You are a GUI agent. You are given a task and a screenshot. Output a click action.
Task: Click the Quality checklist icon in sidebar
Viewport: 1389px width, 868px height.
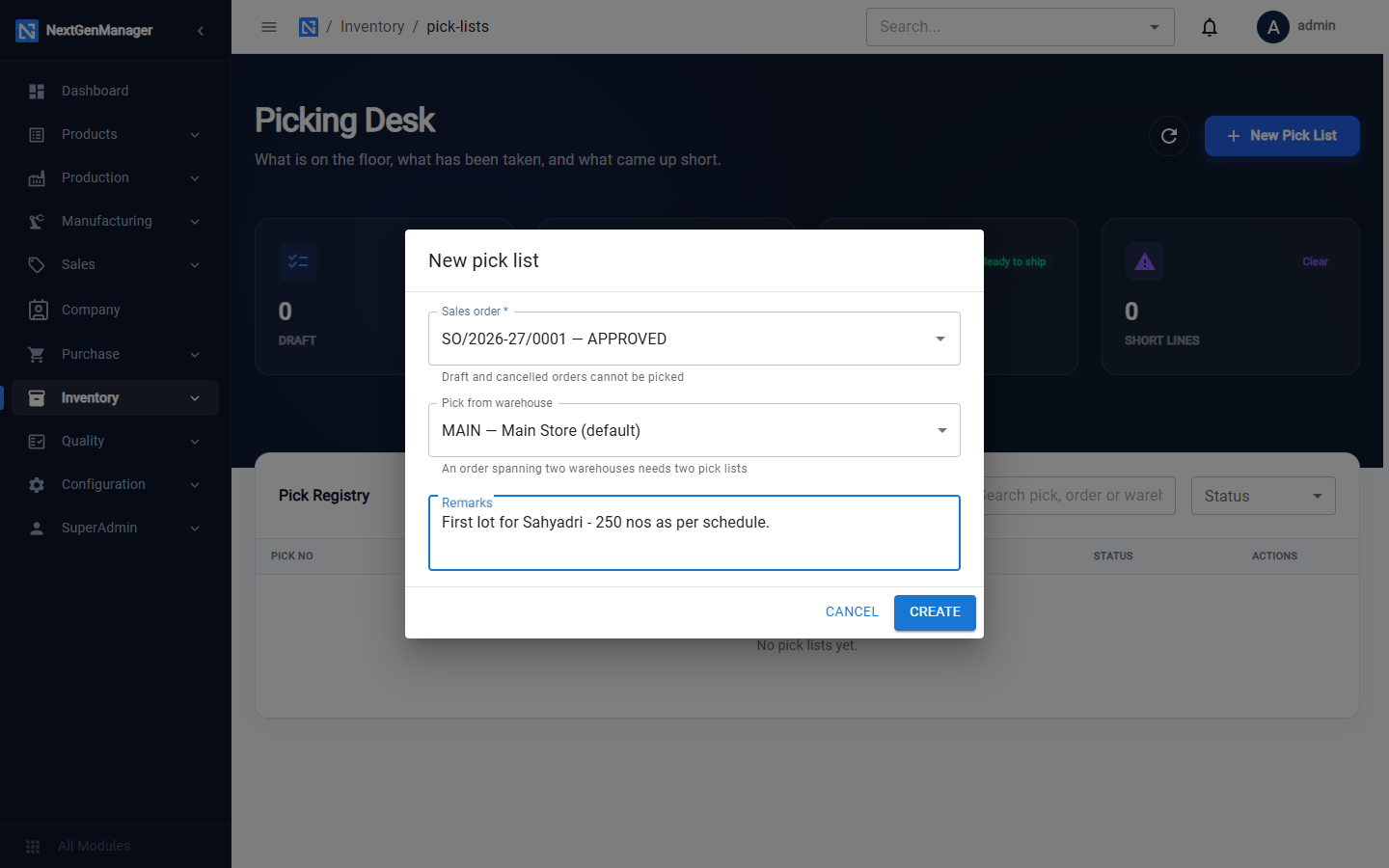(x=37, y=441)
